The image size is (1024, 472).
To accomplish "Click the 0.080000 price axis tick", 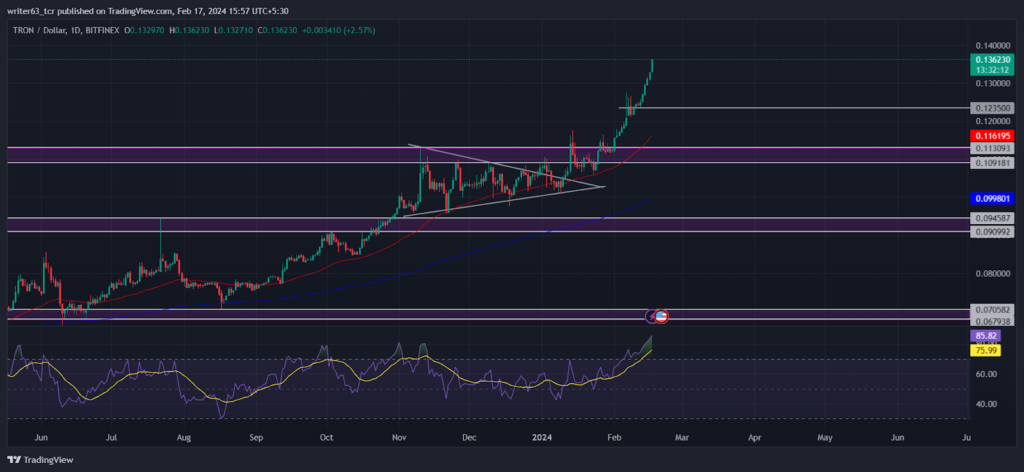I will 991,274.
